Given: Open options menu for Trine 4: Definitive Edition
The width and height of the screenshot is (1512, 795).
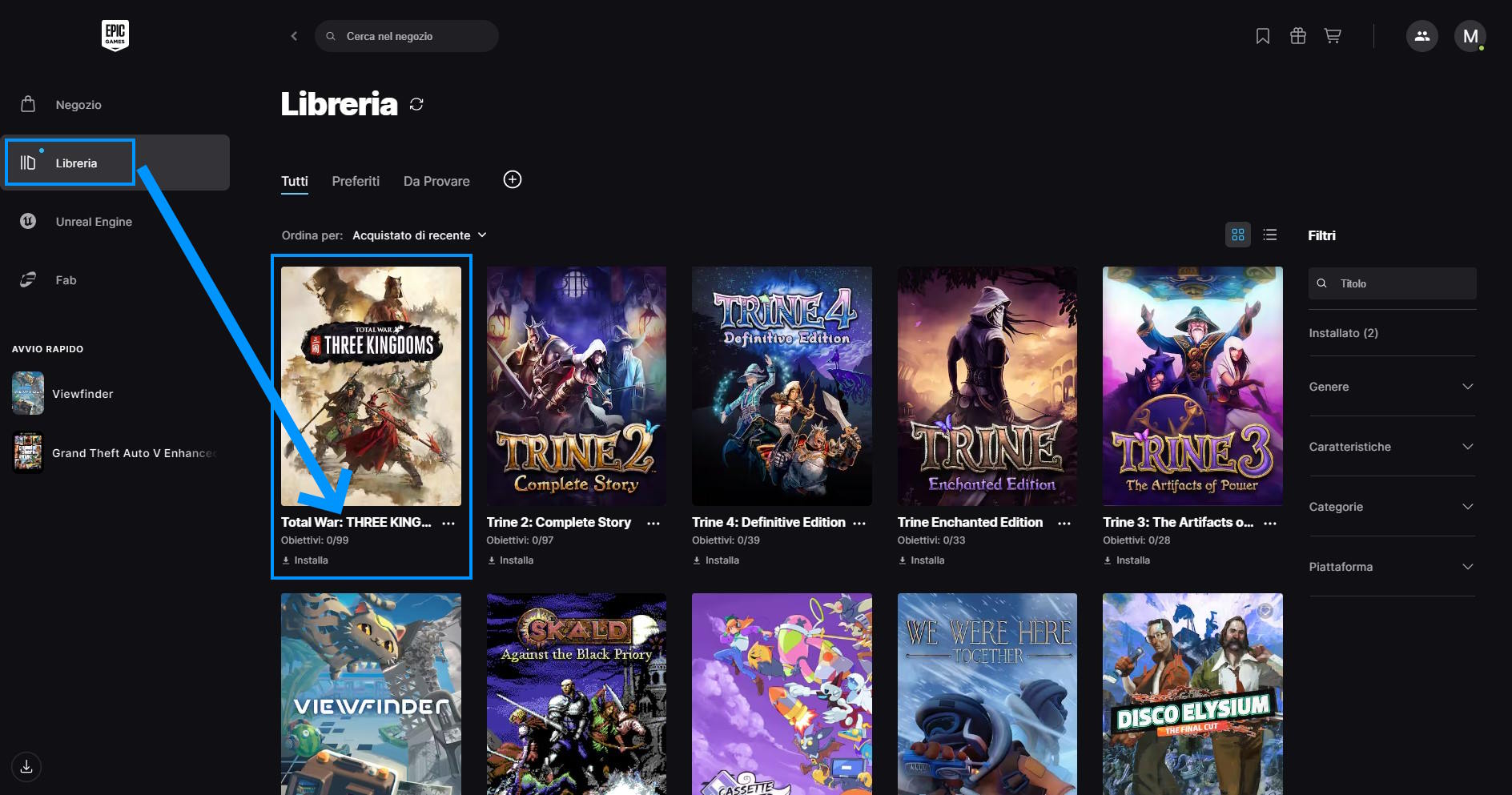Looking at the screenshot, I should (859, 523).
